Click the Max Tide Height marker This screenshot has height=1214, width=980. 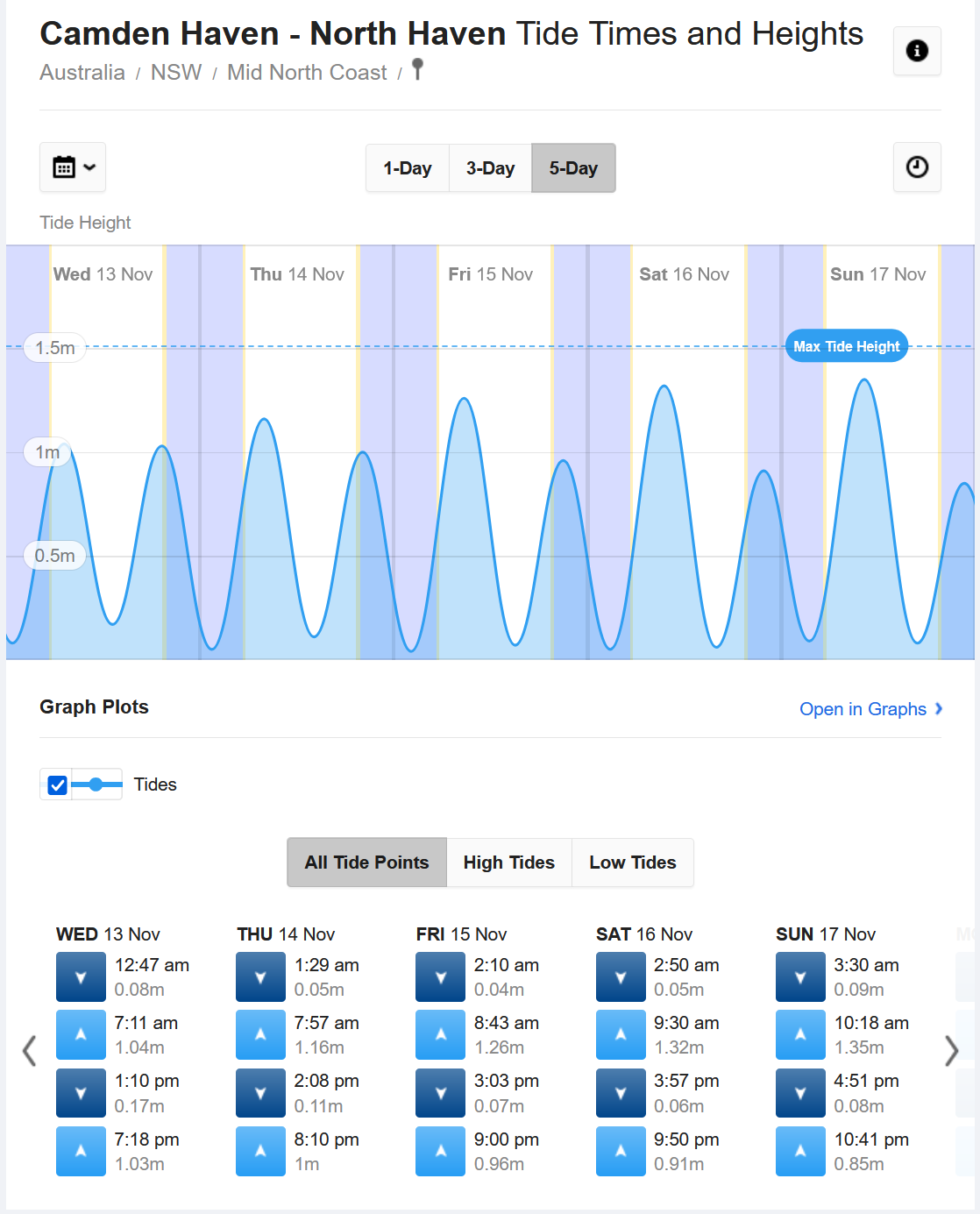847,346
